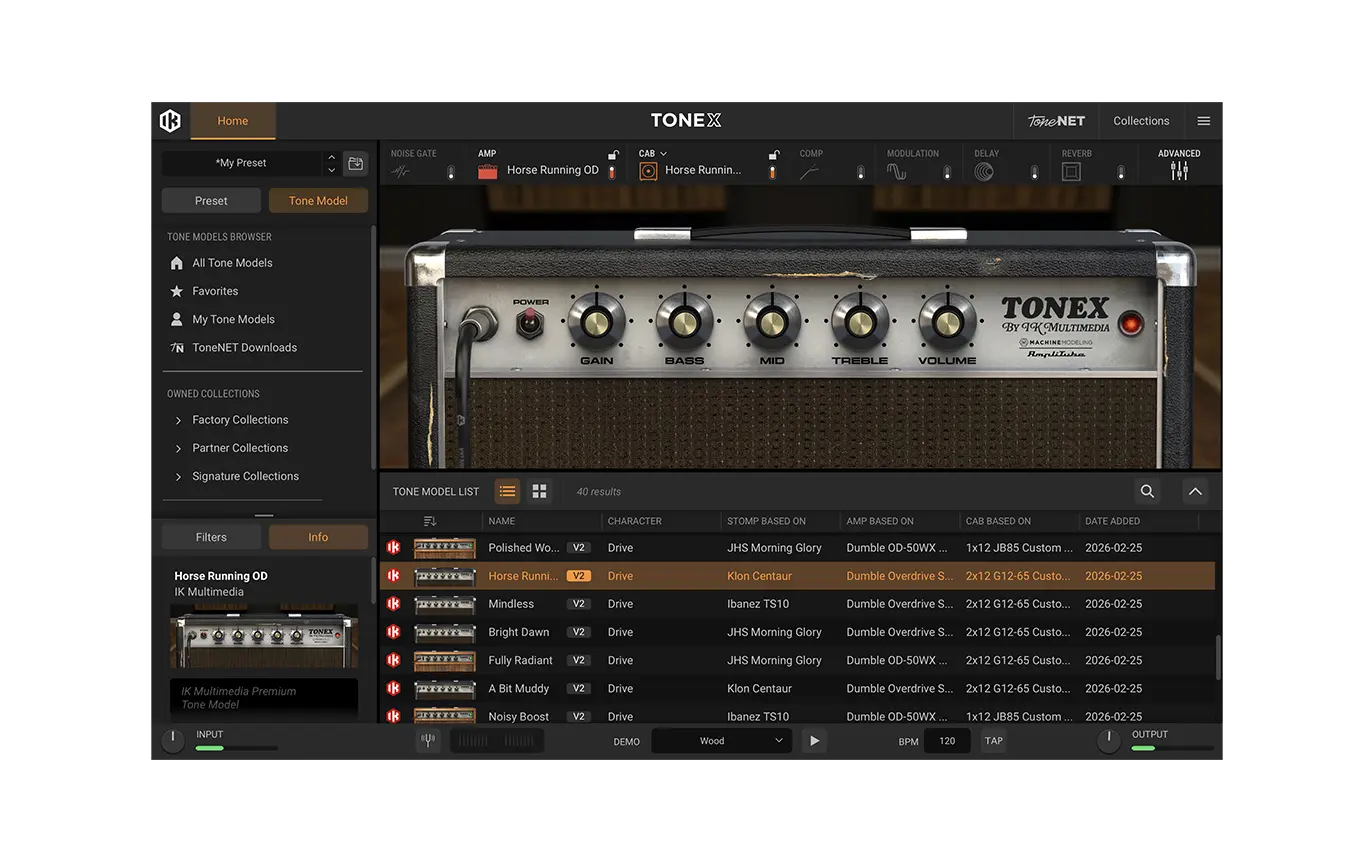Click the My Tone Models person icon
Viewport: 1372px width, 860px height.
pos(177,319)
